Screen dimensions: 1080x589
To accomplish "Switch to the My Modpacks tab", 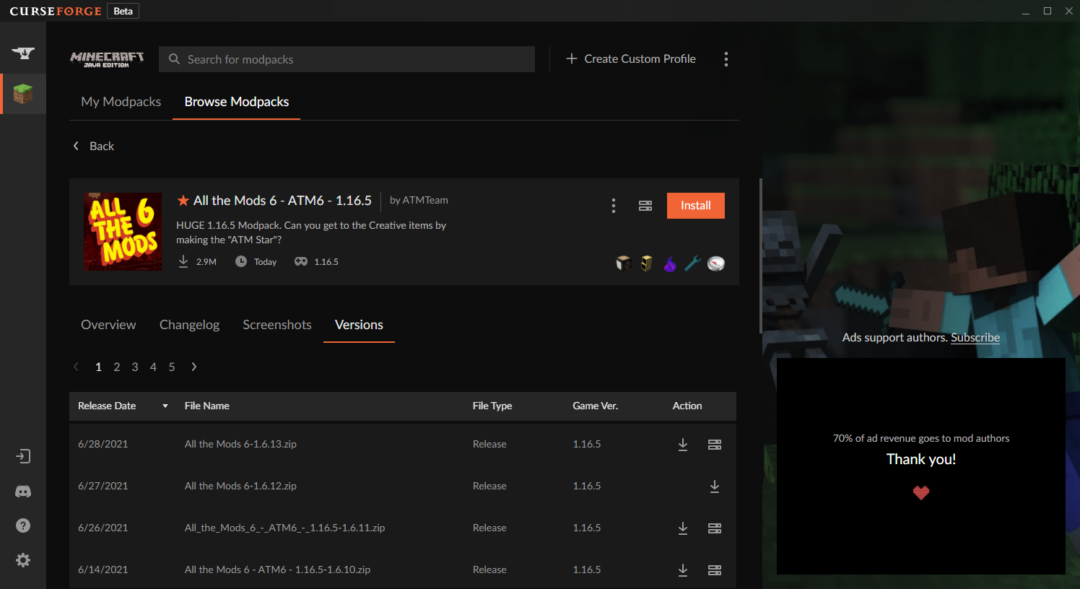I will point(121,101).
